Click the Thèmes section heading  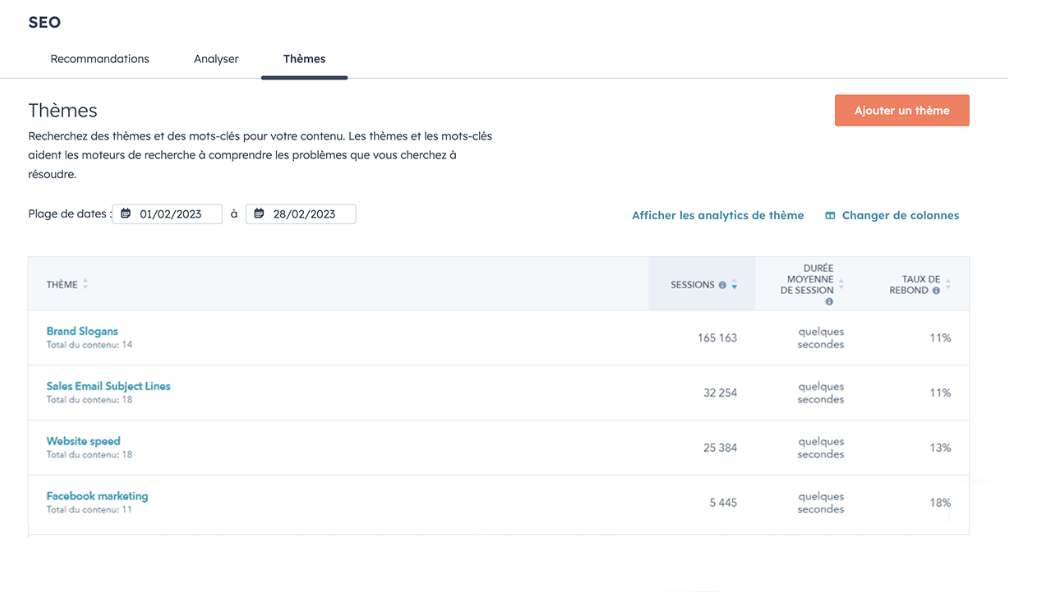[63, 110]
